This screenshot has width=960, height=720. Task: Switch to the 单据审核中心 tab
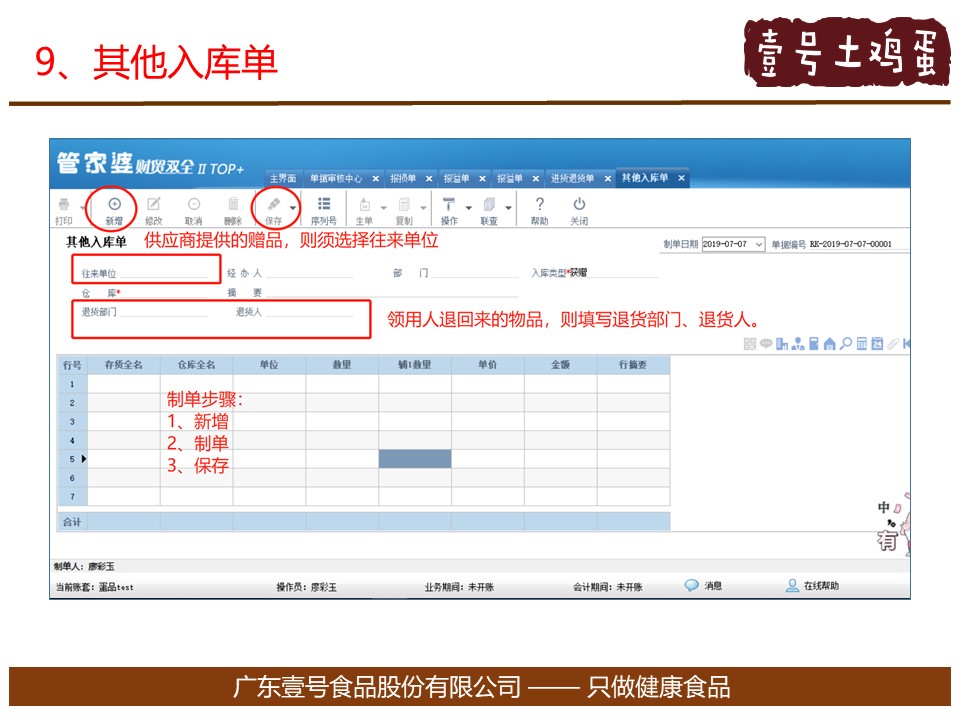tap(335, 178)
